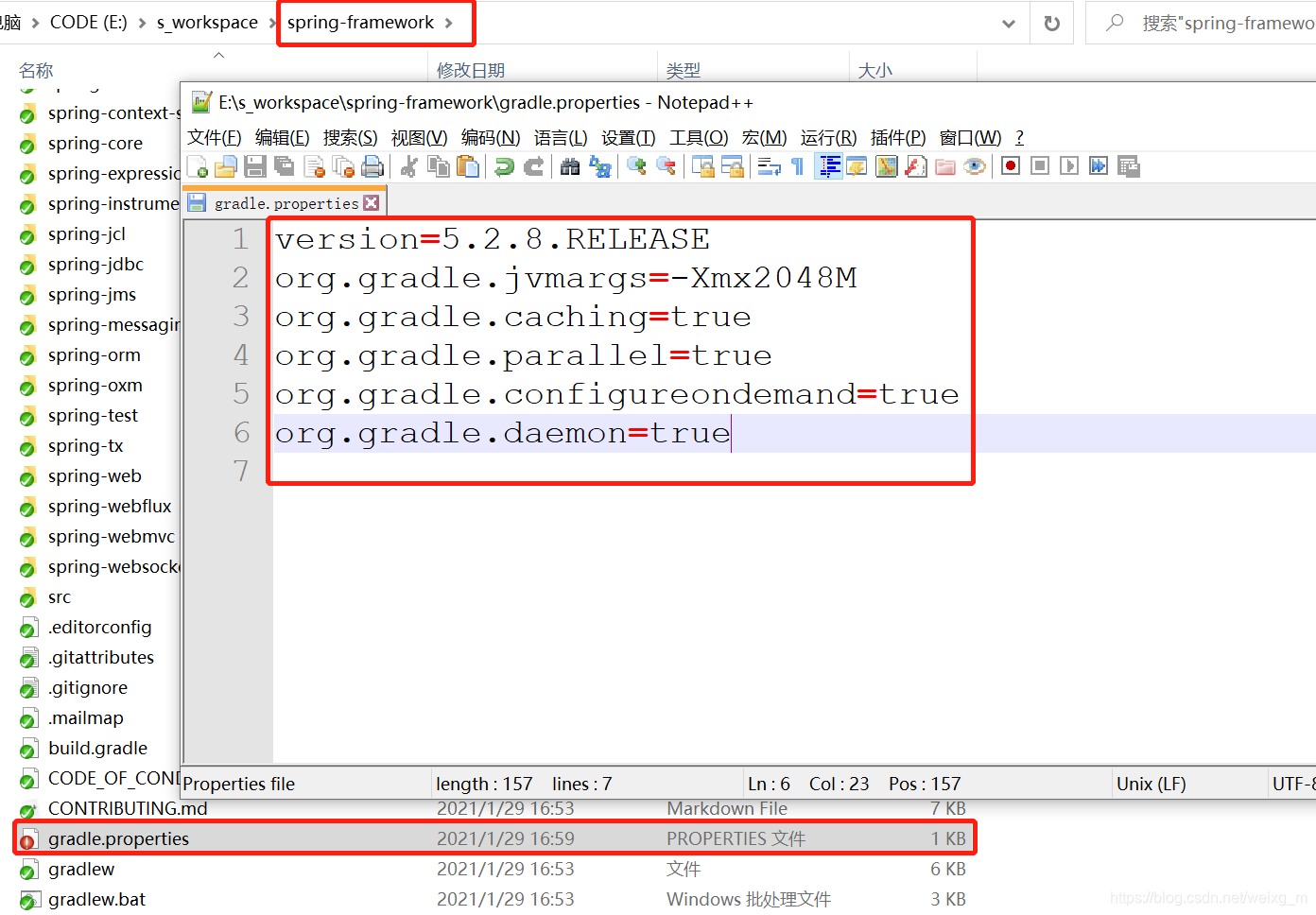Click the New file icon in Notepad++
This screenshot has width=1316, height=915.
click(x=198, y=166)
